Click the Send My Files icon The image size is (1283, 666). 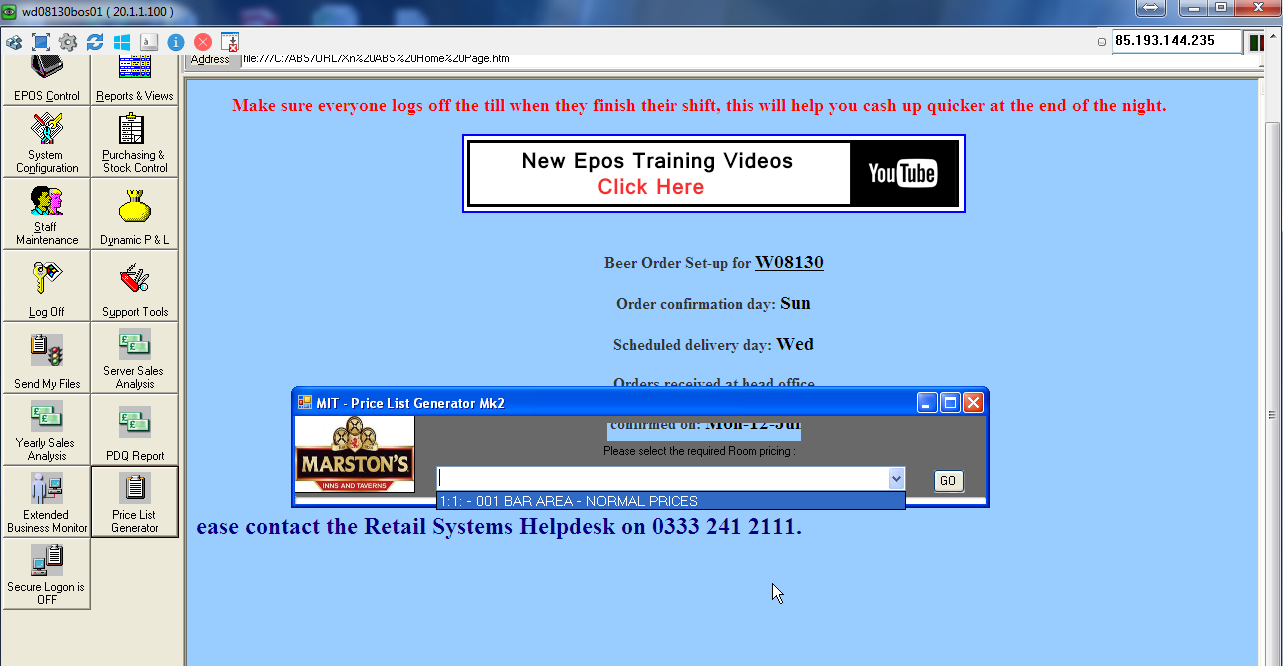pos(46,358)
